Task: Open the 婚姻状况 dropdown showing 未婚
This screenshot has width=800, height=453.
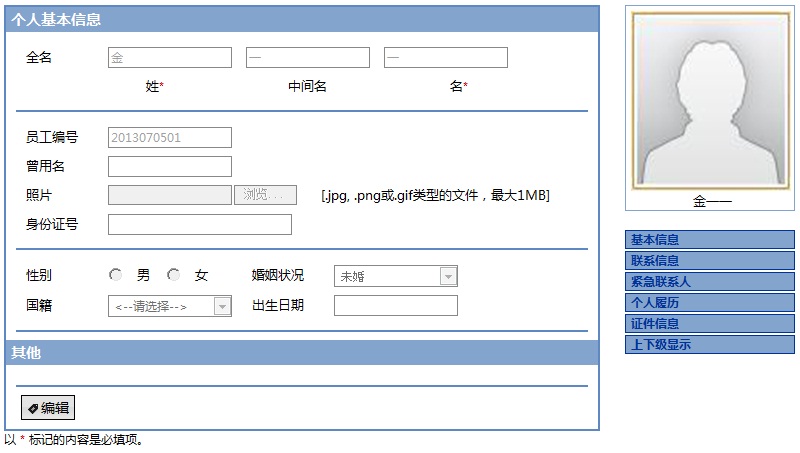Action: click(396, 276)
